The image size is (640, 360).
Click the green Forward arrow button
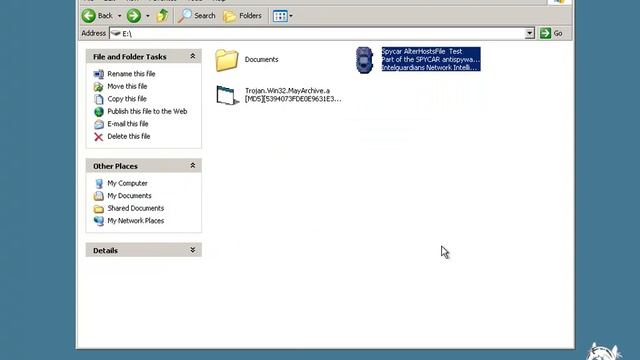(133, 16)
